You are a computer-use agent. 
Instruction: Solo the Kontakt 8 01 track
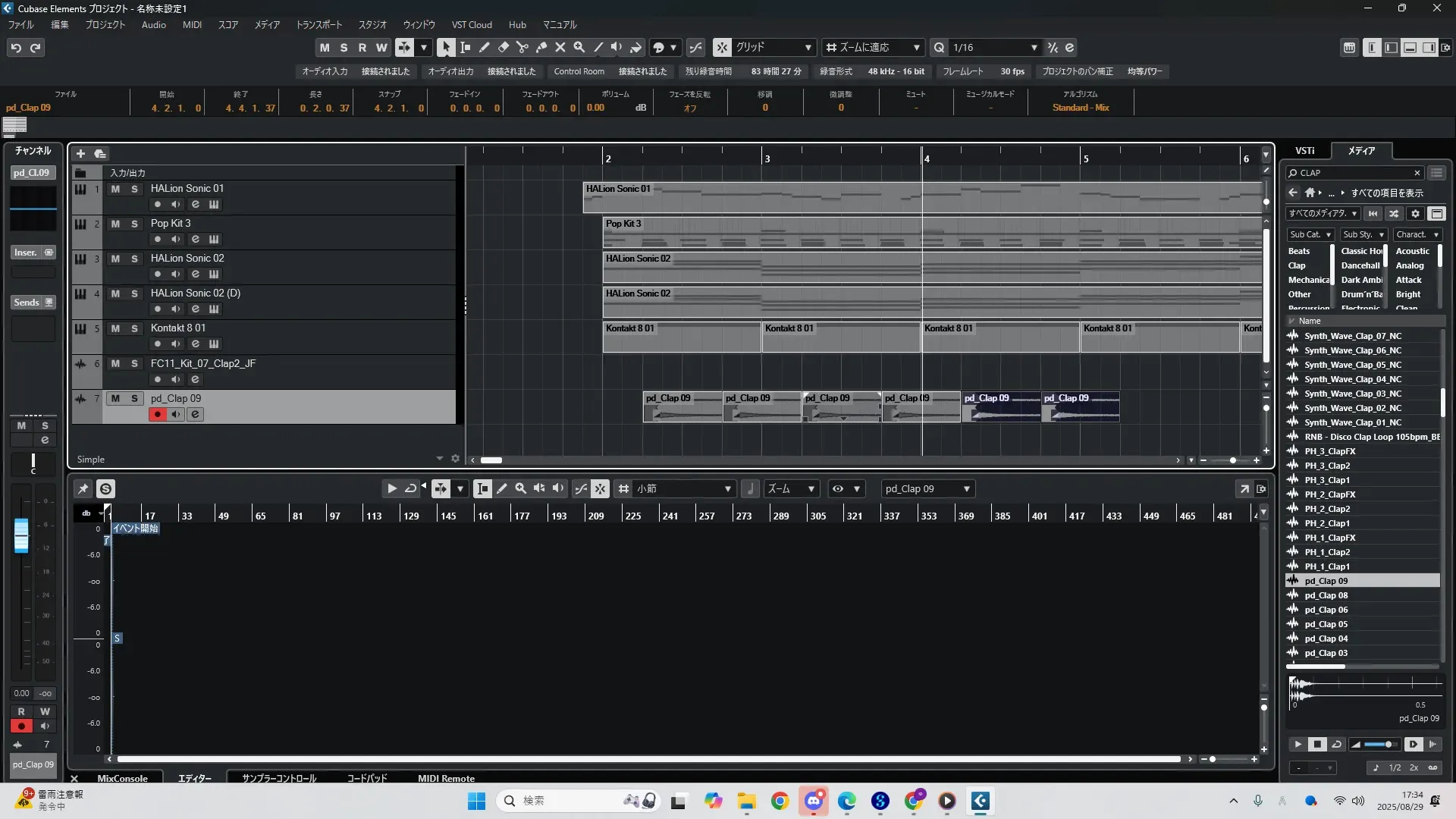[134, 328]
